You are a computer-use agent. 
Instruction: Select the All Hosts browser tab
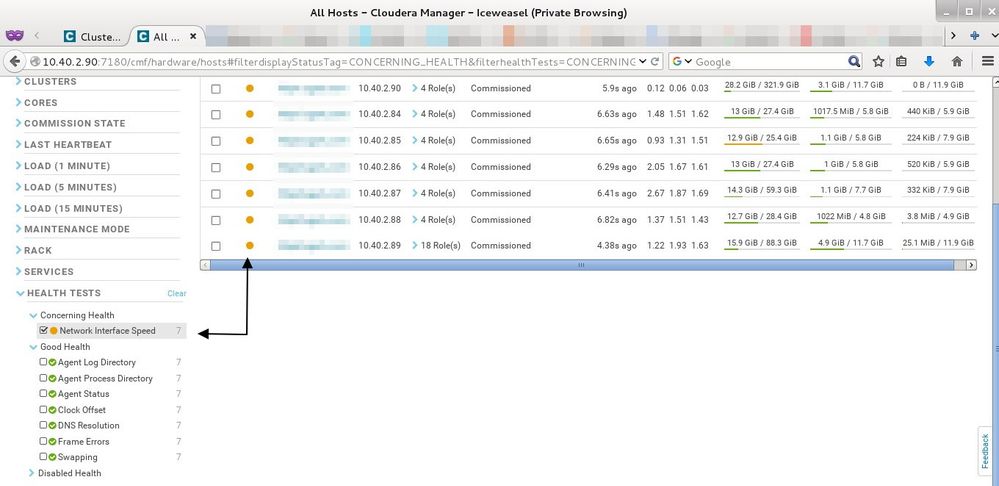(161, 37)
